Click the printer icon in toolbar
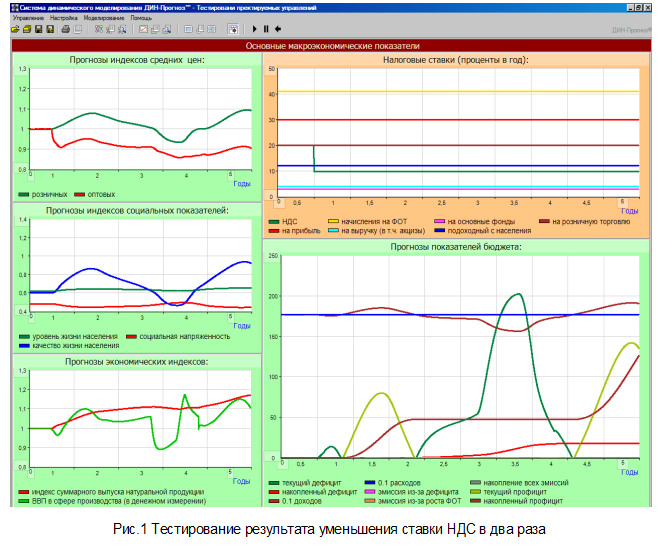The image size is (662, 557). pyautogui.click(x=65, y=29)
